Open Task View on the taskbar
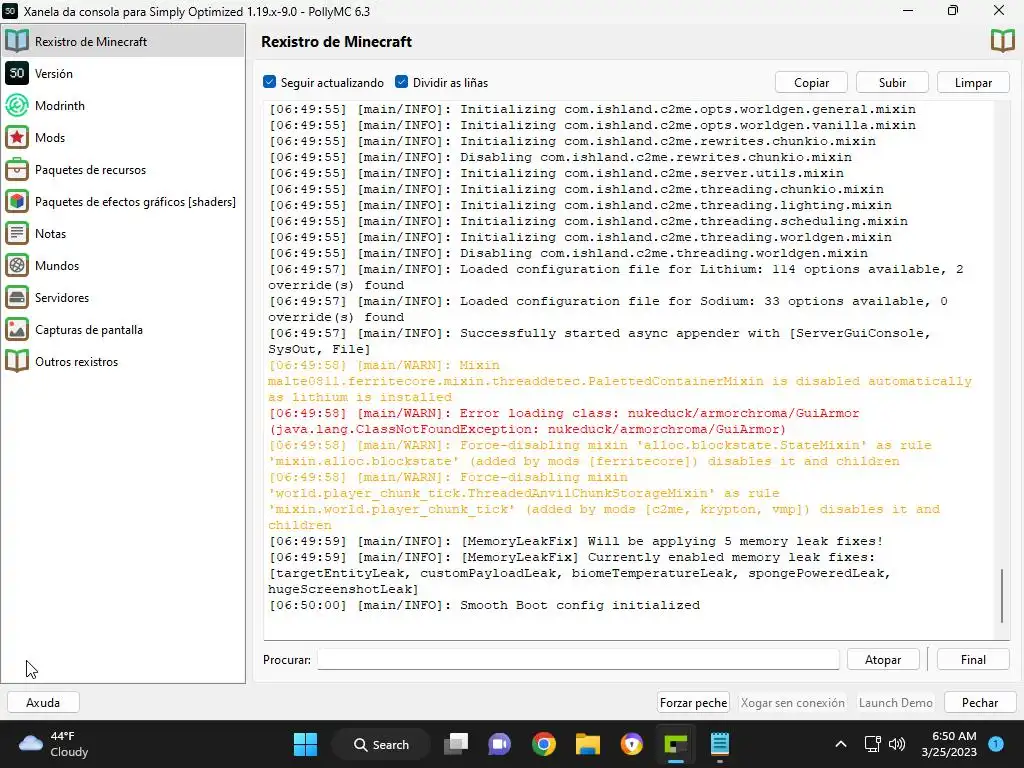This screenshot has height=768, width=1024. pyautogui.click(x=456, y=744)
